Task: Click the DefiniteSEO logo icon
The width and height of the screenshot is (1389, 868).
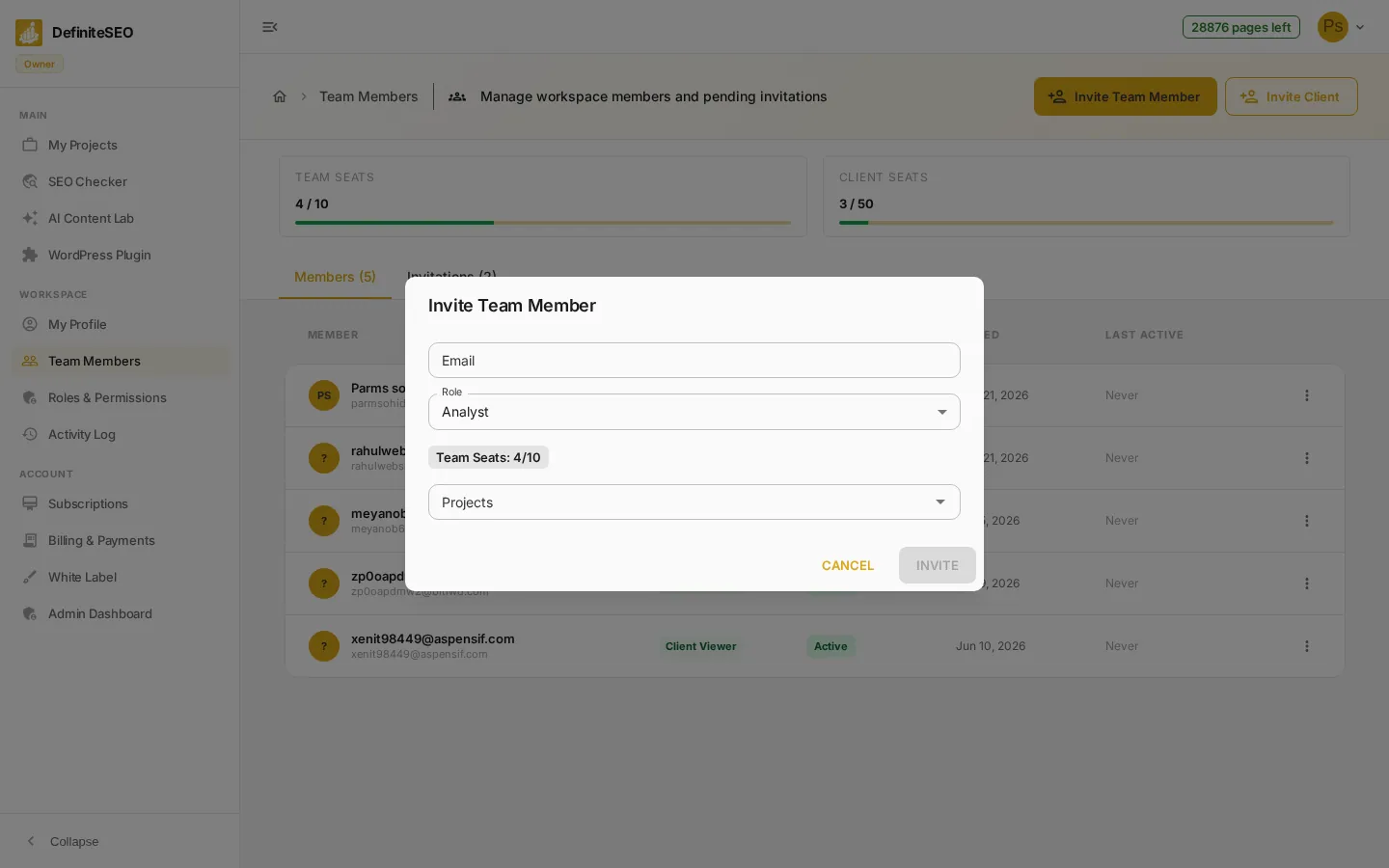Action: pos(29,33)
